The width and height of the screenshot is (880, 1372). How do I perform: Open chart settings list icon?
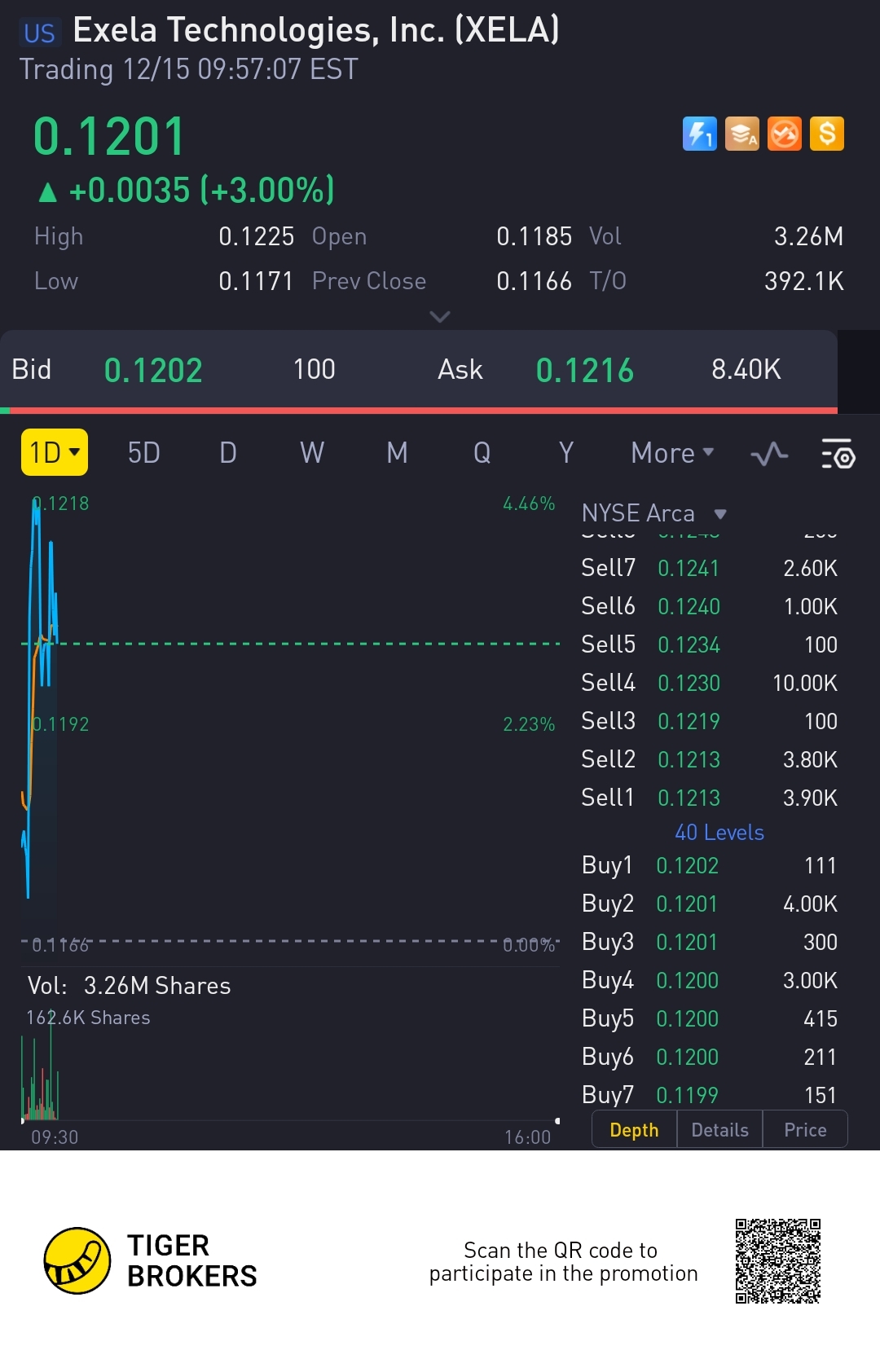point(838,453)
